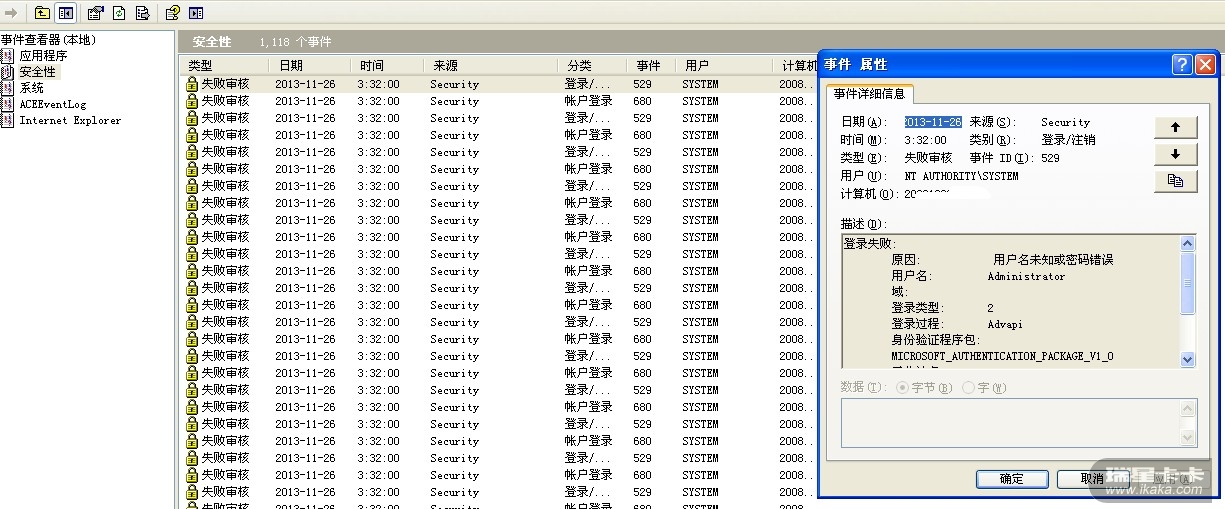Sort by the 时间 column header

click(x=388, y=66)
